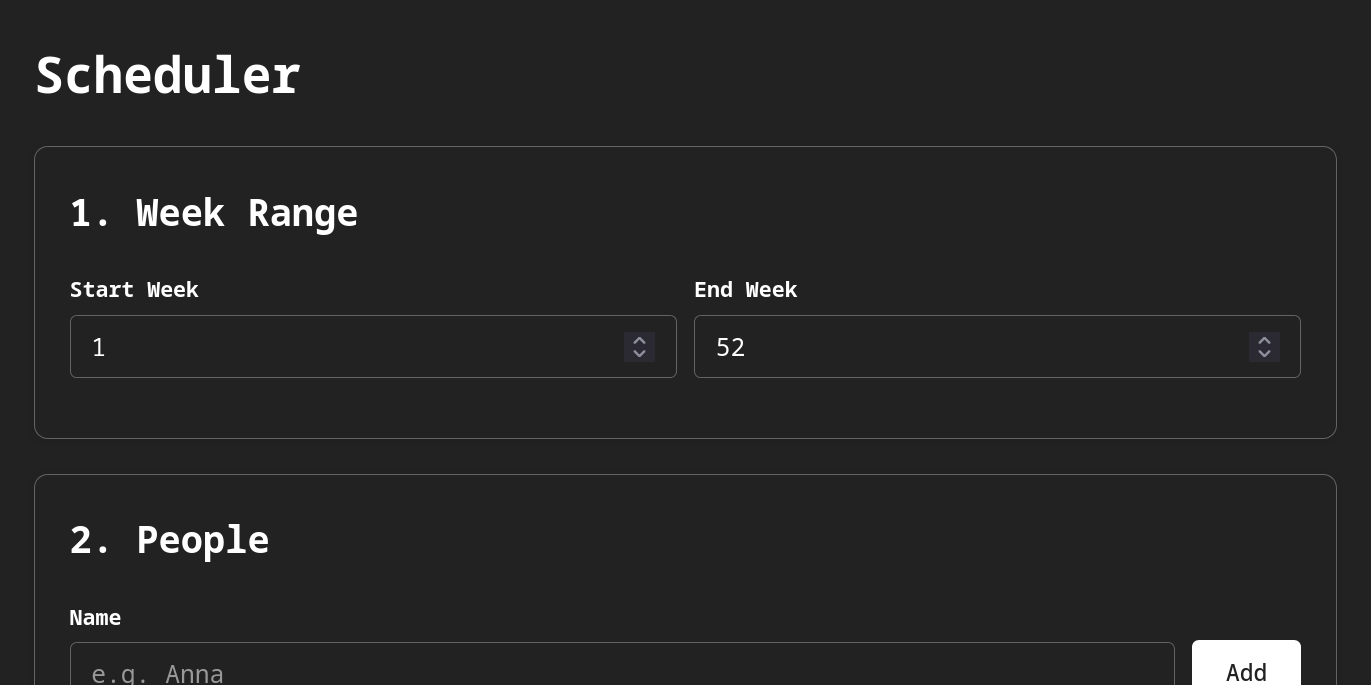Click the Name label above the input
Image resolution: width=1371 pixels, height=685 pixels.
[x=95, y=617]
